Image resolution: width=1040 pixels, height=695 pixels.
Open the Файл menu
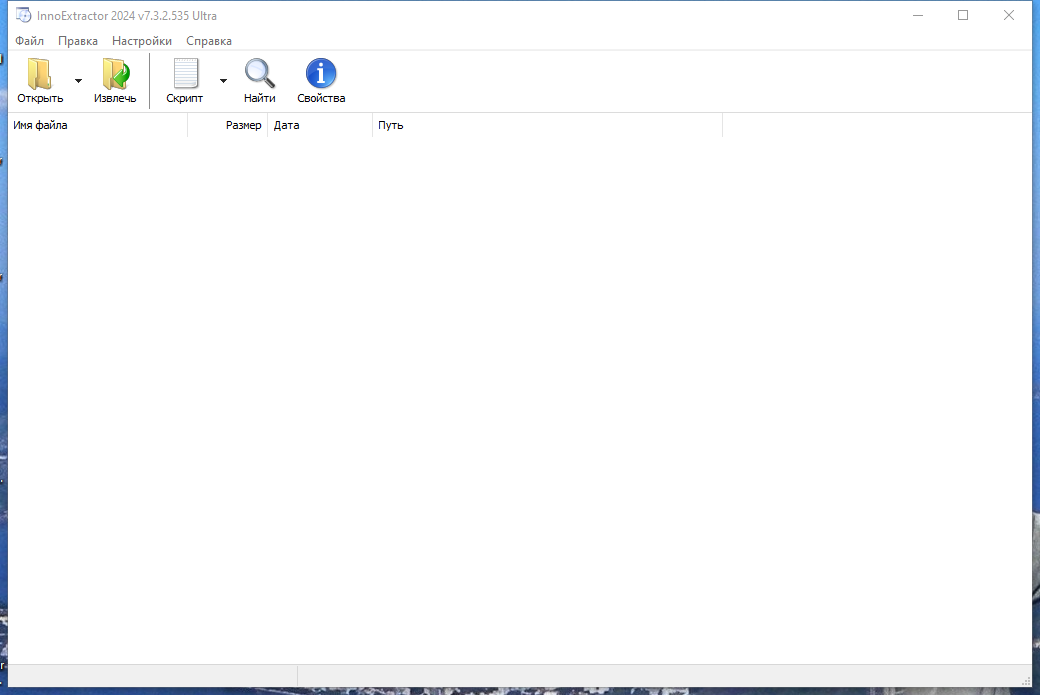click(x=28, y=41)
